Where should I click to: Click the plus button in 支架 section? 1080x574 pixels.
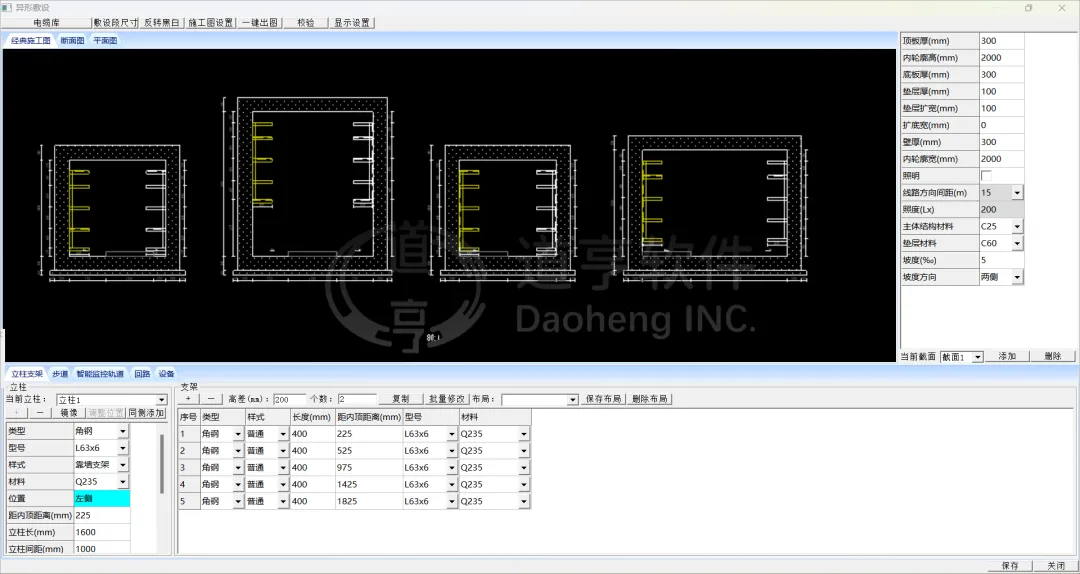[x=188, y=399]
